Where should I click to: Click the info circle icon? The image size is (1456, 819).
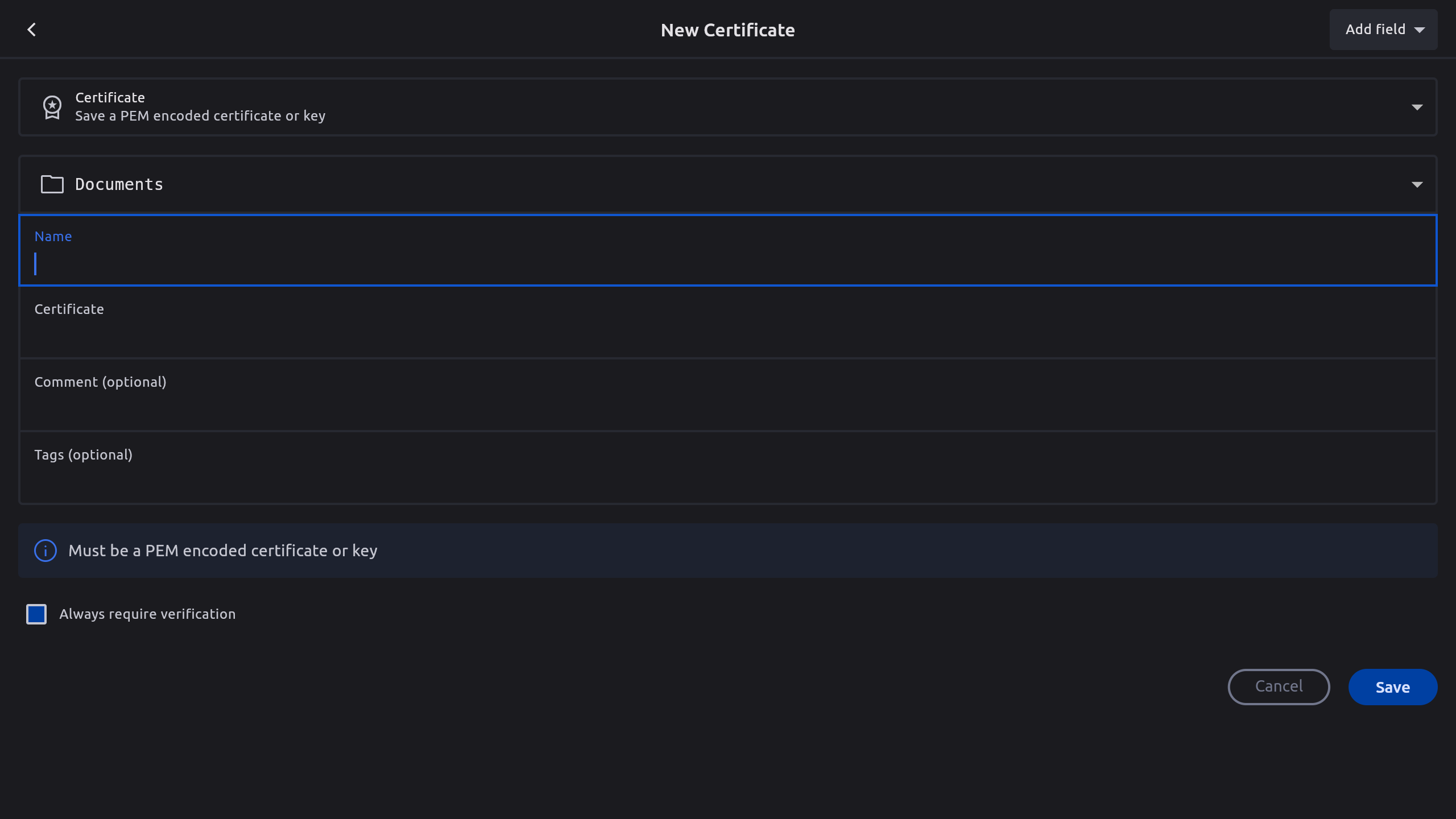point(45,551)
